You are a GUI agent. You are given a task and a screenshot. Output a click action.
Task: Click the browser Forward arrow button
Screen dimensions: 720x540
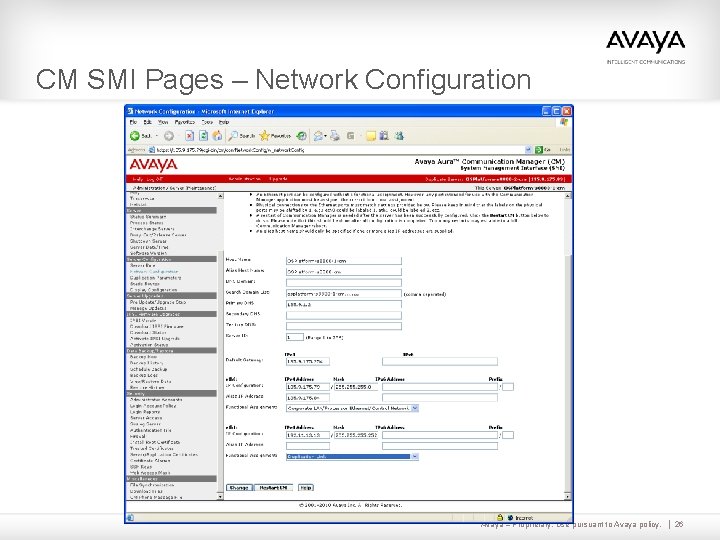tap(169, 136)
